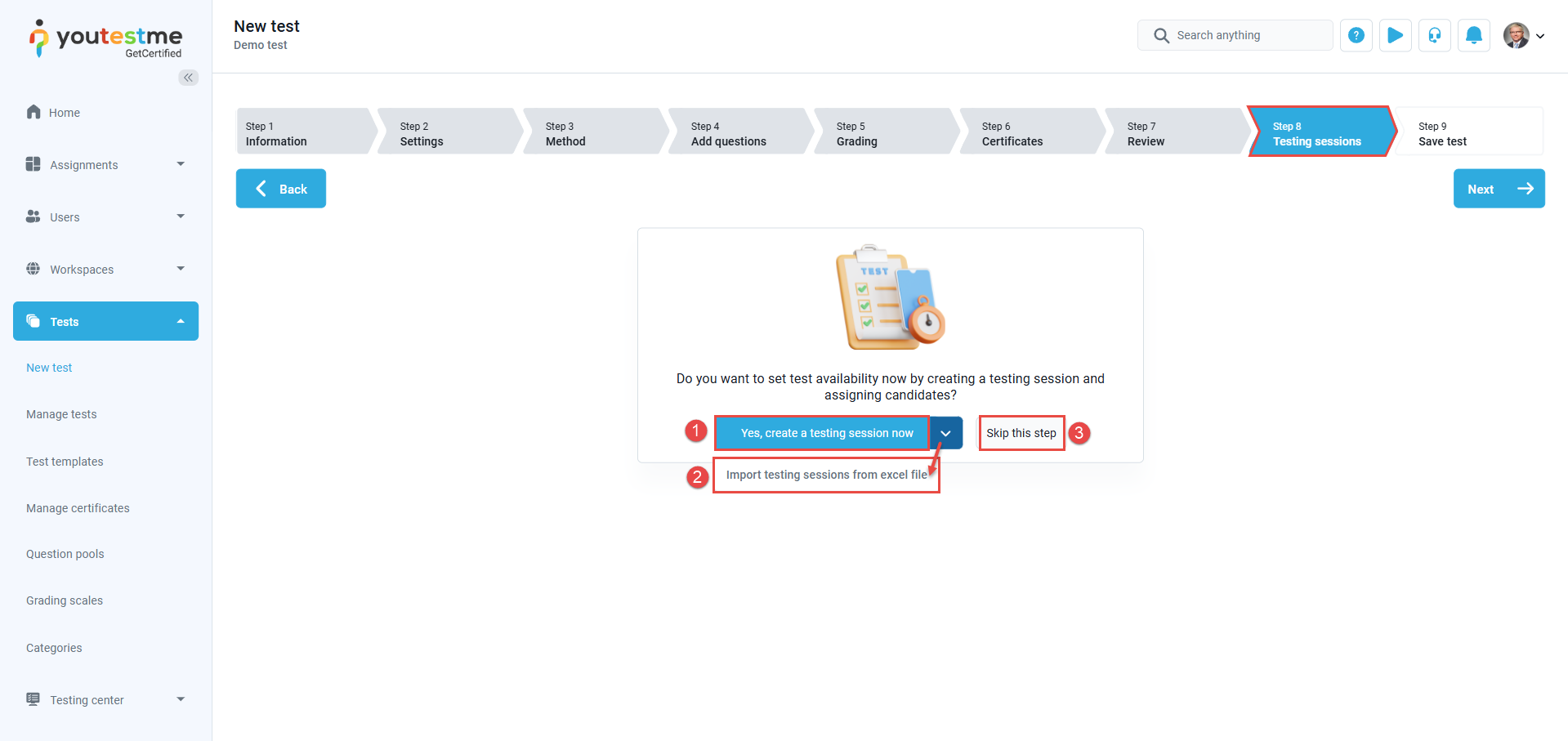Open Manage certificates sidebar link
Image resolution: width=1568 pixels, height=741 pixels.
coord(78,508)
